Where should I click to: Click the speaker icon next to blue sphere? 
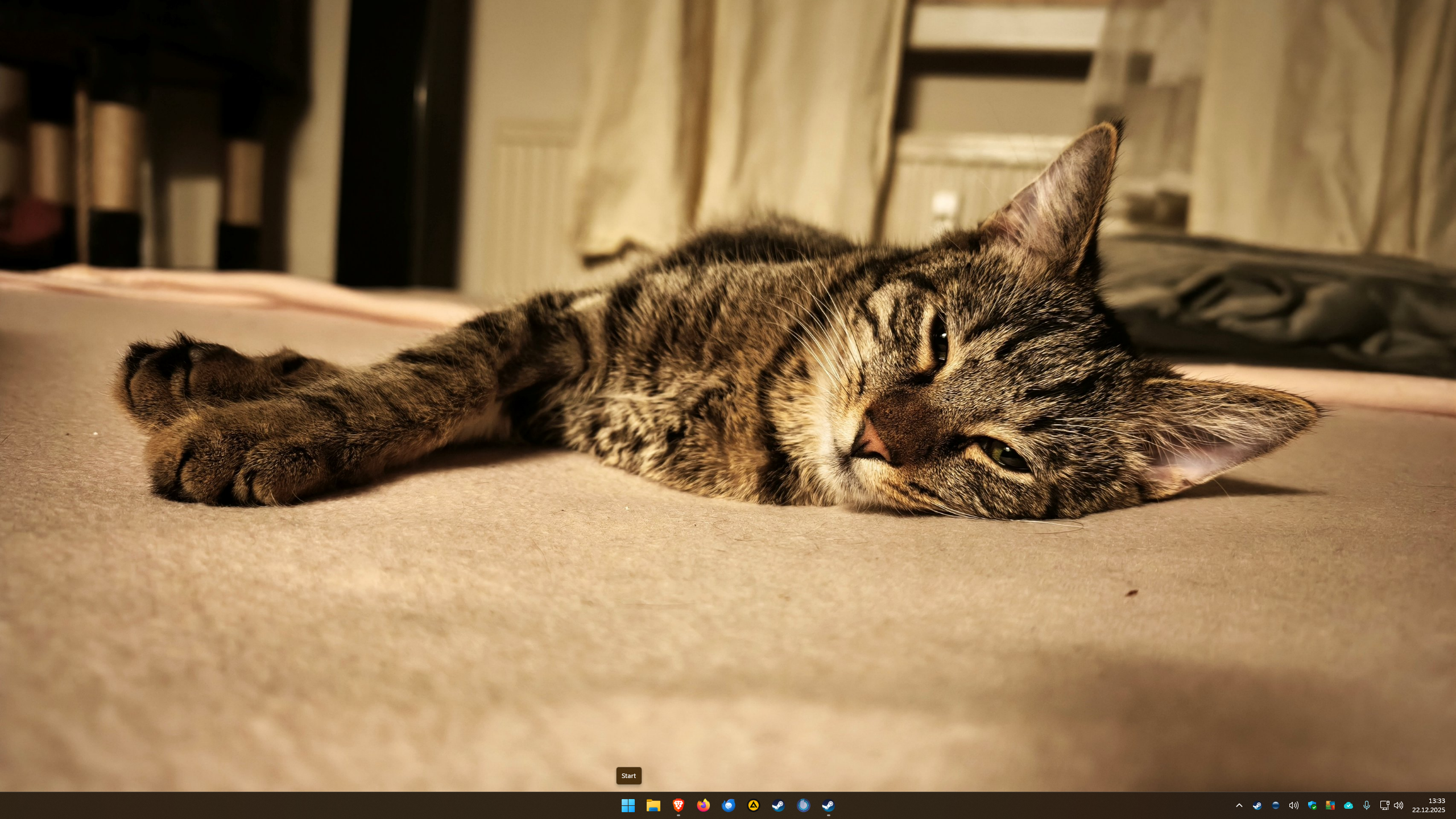(x=1294, y=805)
